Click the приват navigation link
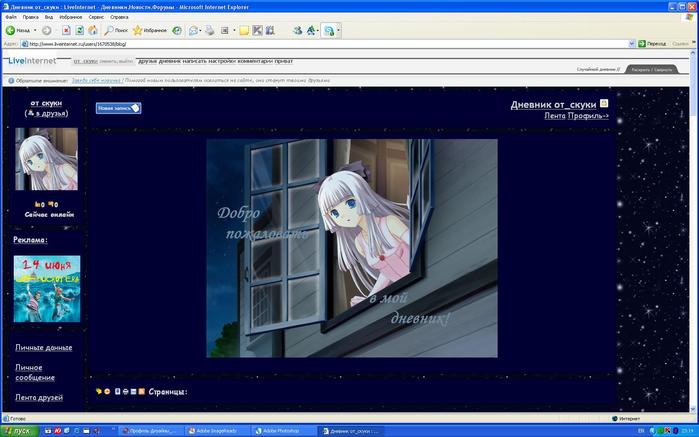This screenshot has height=437, width=699. pos(283,61)
